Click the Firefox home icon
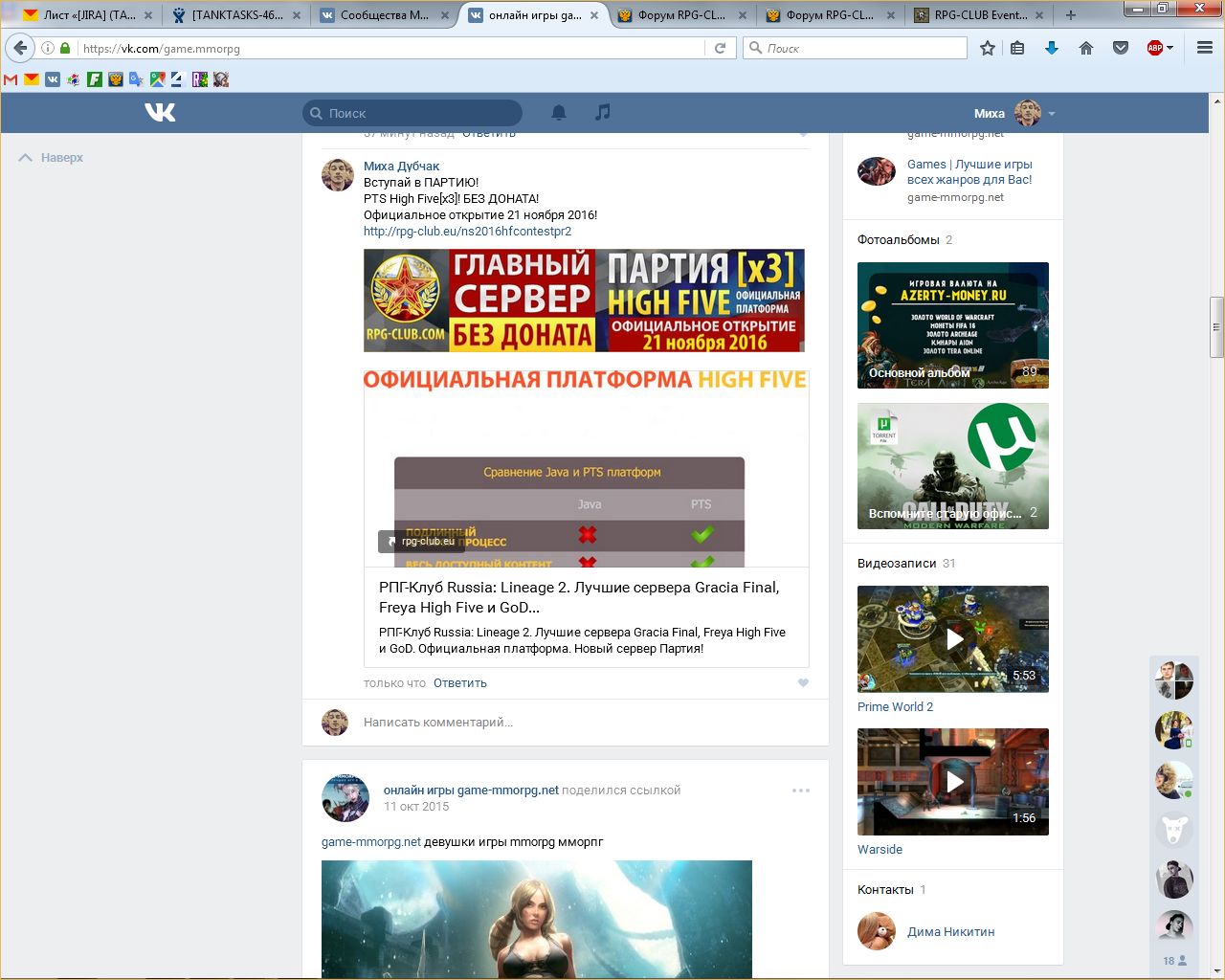 coord(1085,48)
